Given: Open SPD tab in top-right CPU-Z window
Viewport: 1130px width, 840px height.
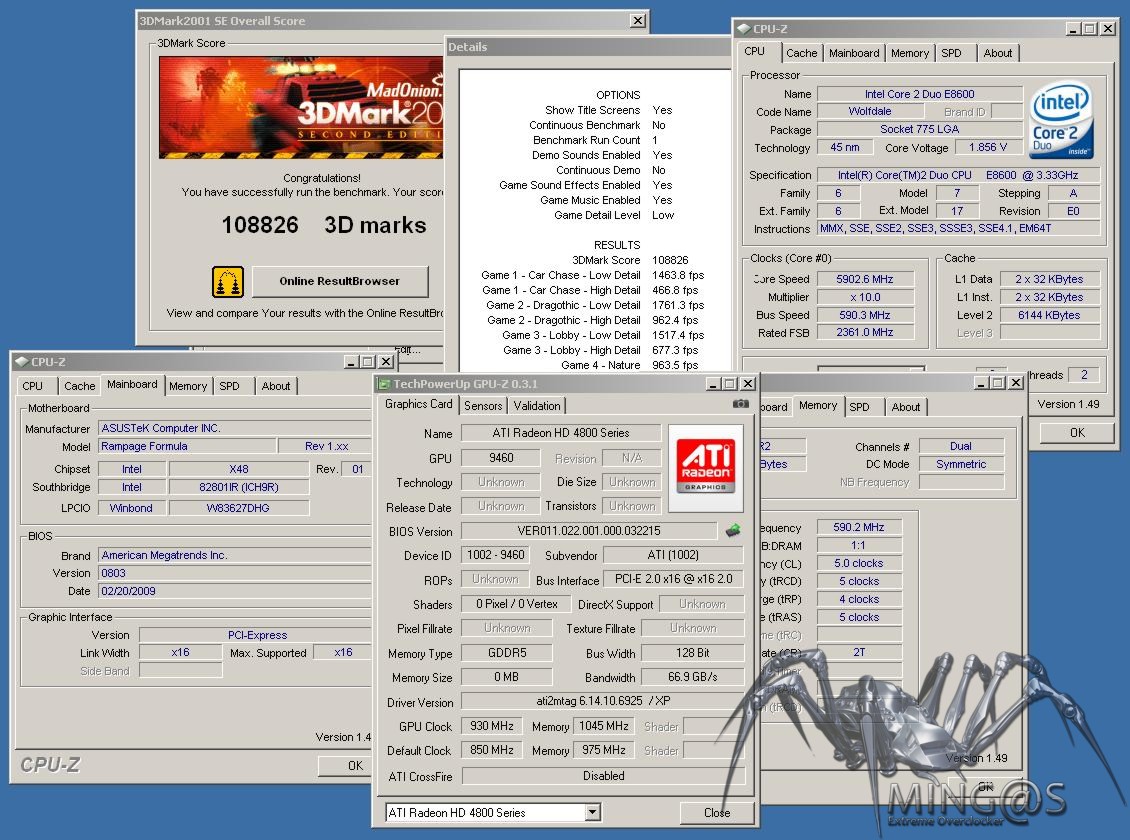Looking at the screenshot, I should click(951, 53).
